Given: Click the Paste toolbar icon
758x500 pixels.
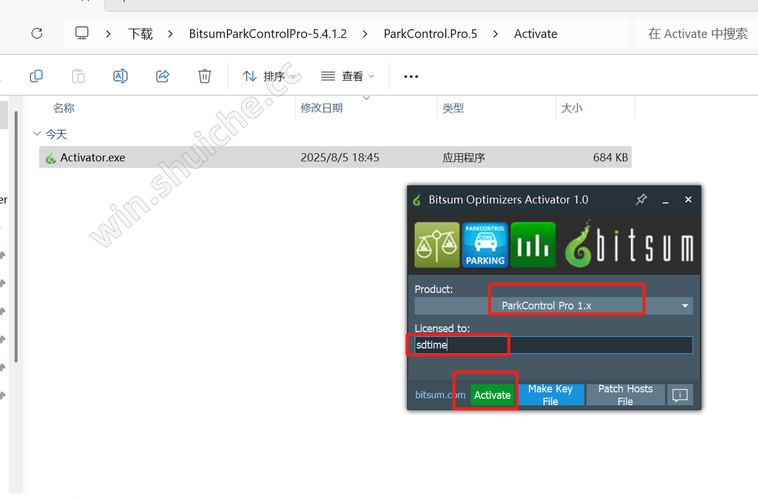Looking at the screenshot, I should [x=78, y=76].
